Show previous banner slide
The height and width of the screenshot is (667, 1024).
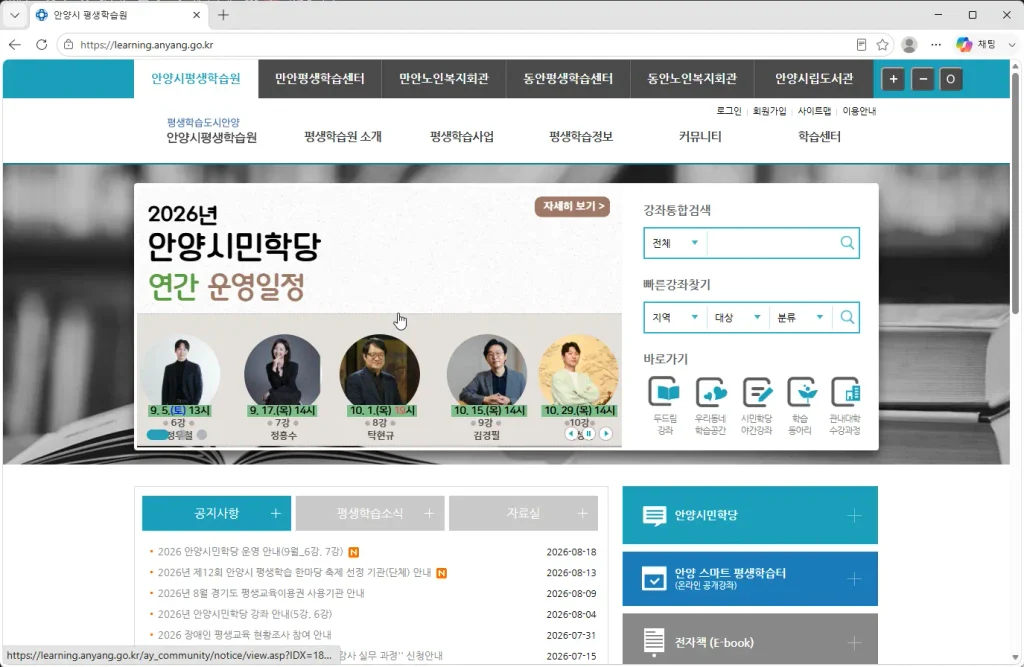point(571,434)
